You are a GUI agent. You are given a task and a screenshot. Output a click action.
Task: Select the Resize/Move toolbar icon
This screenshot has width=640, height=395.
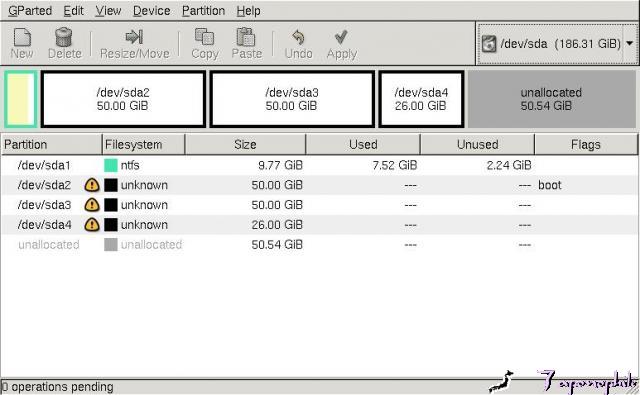tap(134, 37)
